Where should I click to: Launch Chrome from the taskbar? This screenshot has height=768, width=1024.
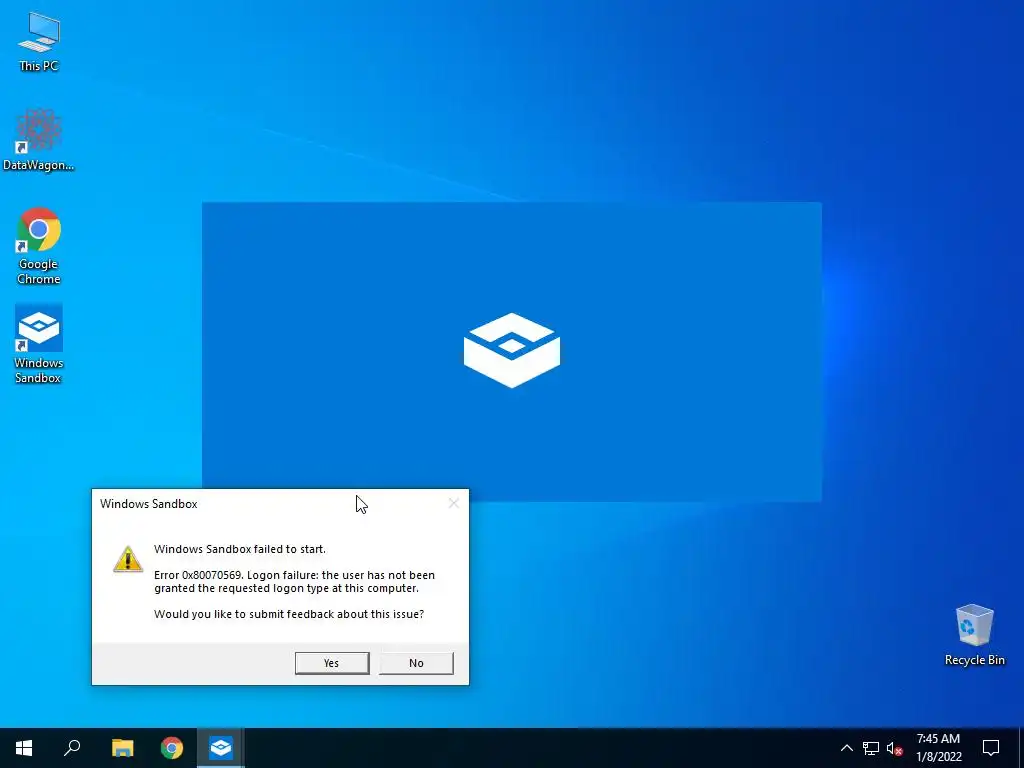point(172,748)
